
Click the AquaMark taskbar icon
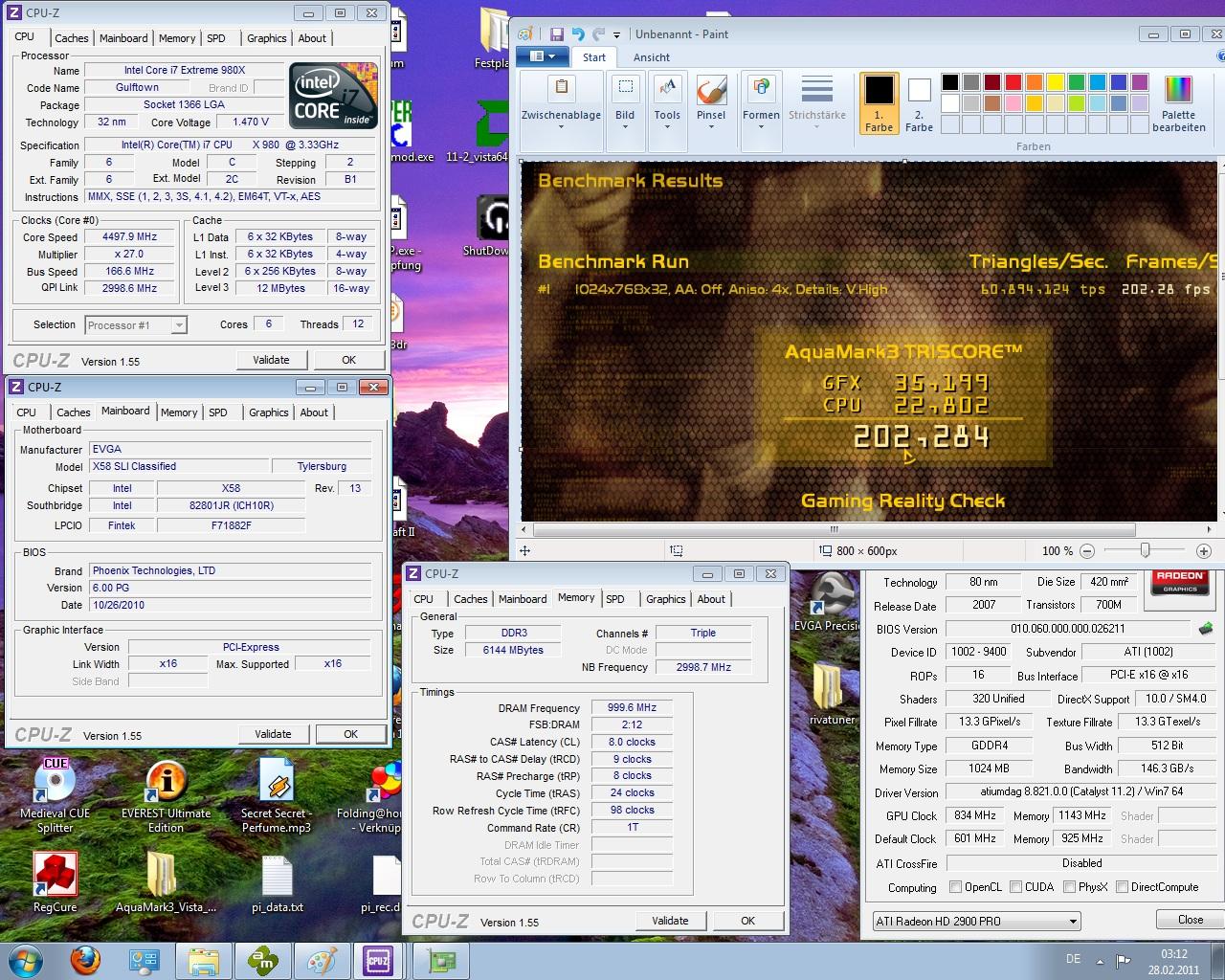pos(261,960)
